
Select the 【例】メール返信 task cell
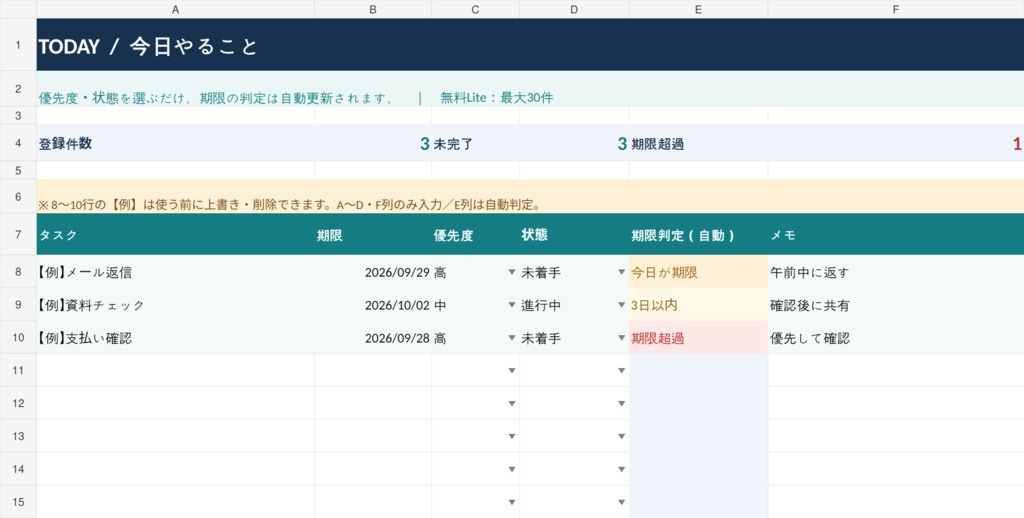176,272
